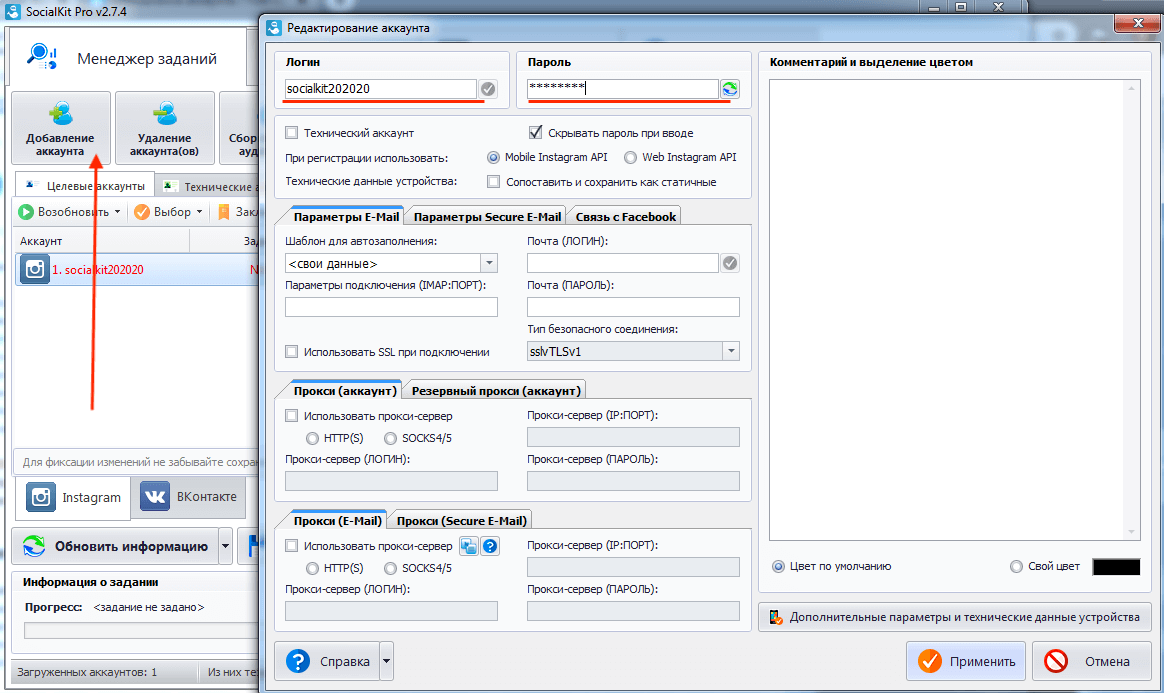The image size is (1164, 693).
Task: Click the Update information button
Action: pyautogui.click(x=115, y=547)
